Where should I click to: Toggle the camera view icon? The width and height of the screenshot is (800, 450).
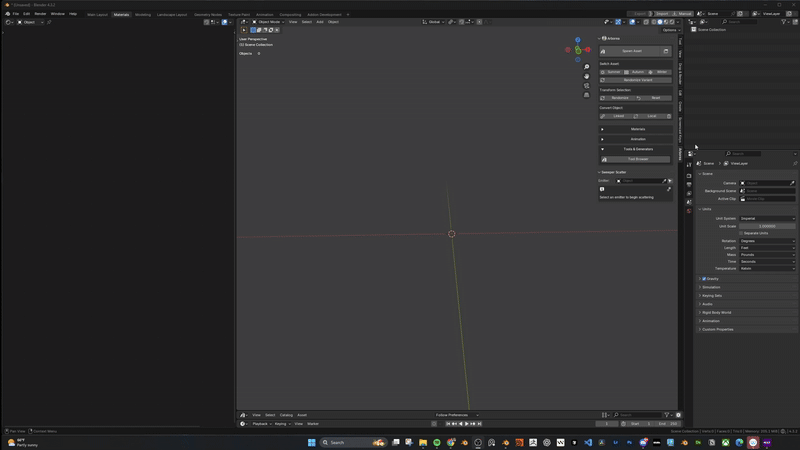586,86
